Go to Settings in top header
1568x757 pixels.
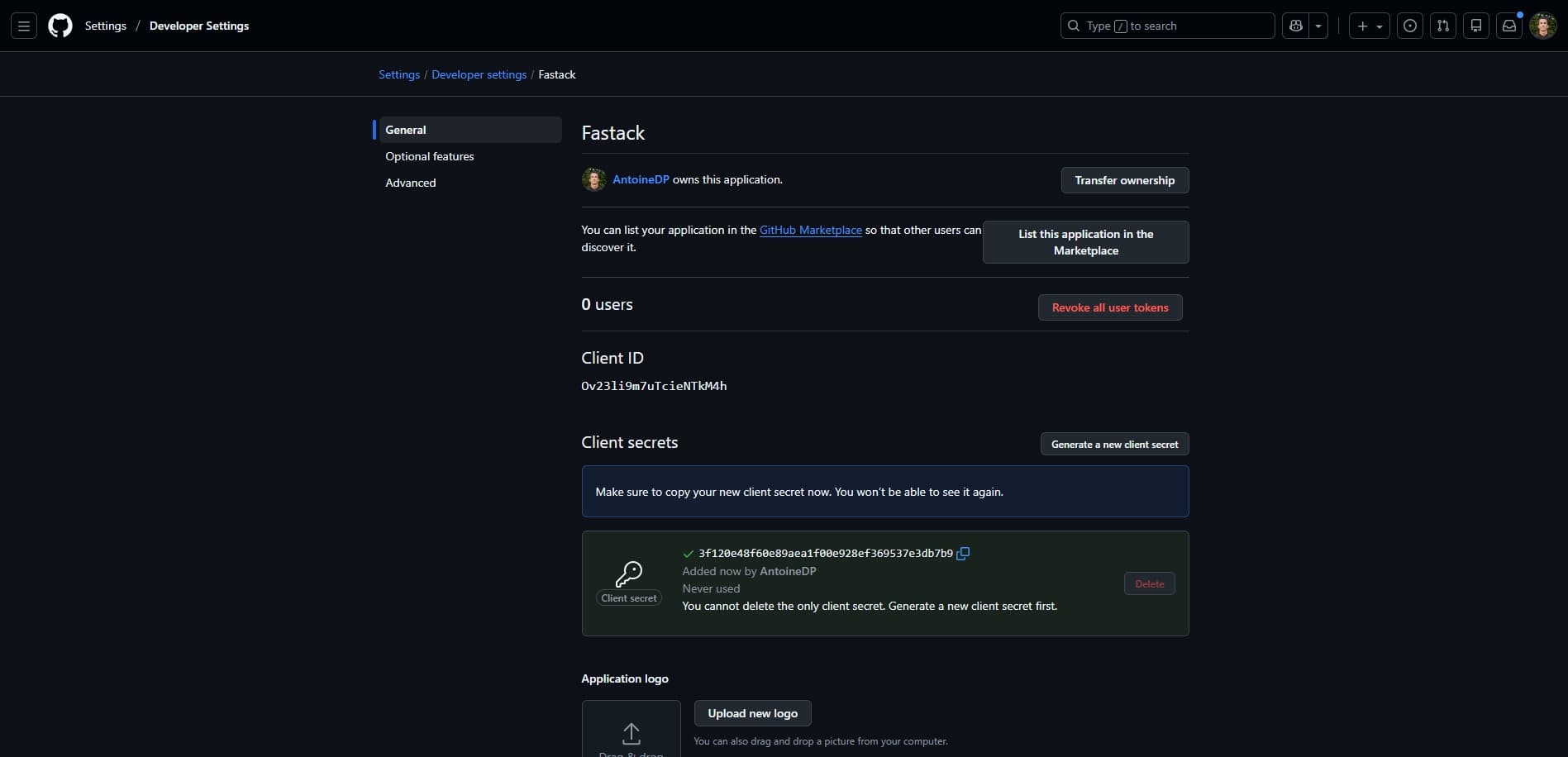[x=106, y=26]
